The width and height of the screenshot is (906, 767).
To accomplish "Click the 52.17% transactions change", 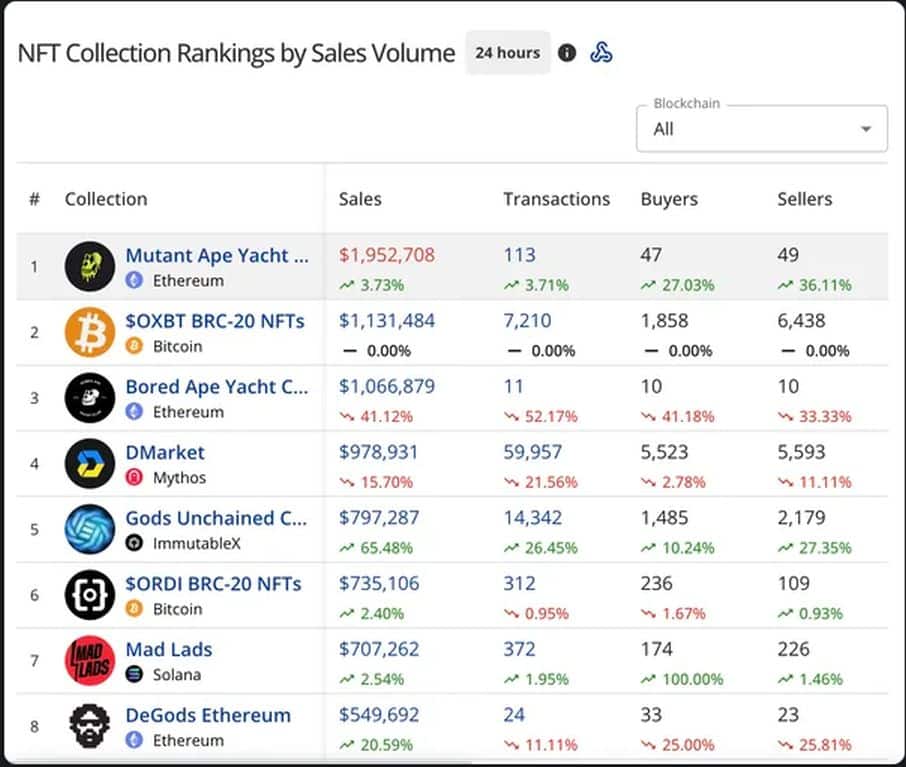I will click(x=541, y=416).
